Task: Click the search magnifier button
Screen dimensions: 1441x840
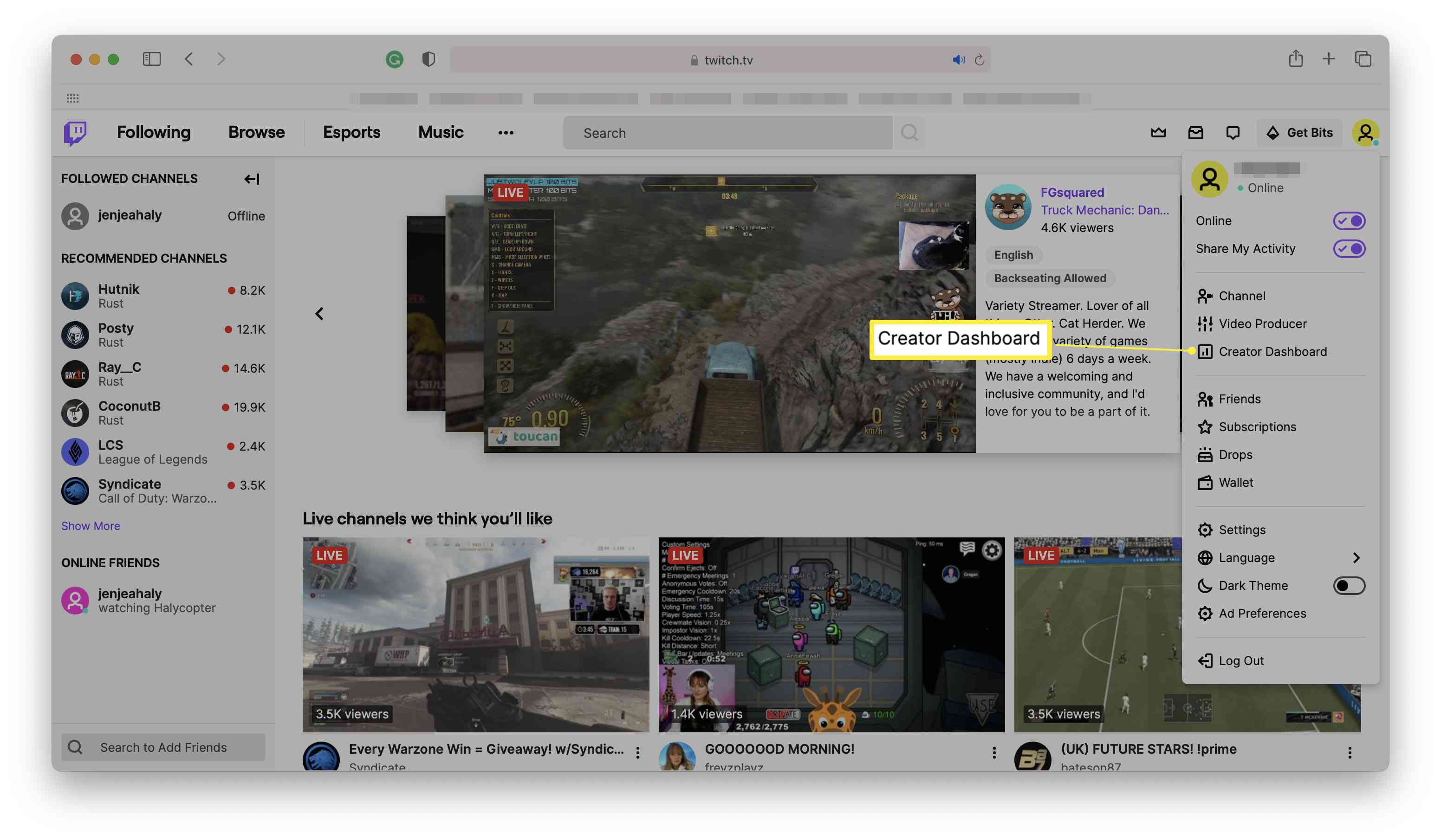Action: 909,133
